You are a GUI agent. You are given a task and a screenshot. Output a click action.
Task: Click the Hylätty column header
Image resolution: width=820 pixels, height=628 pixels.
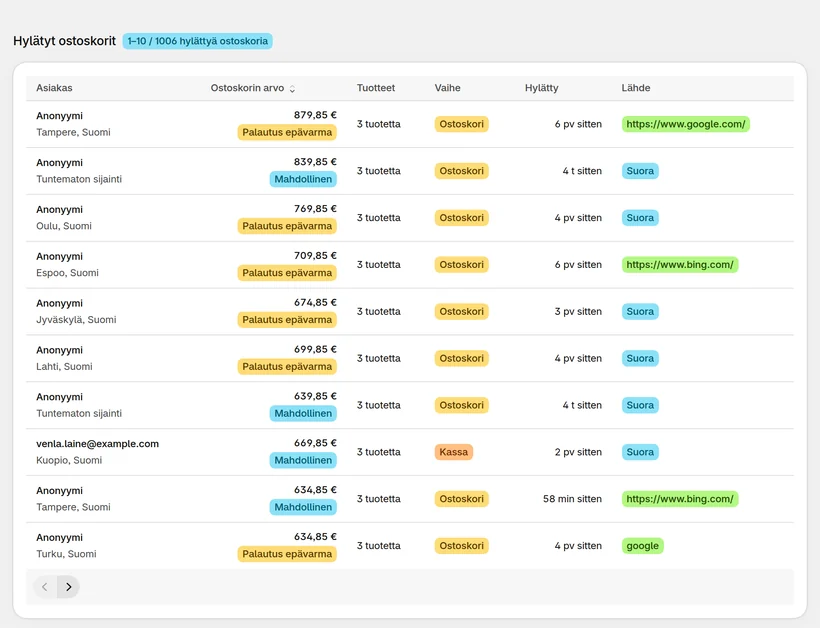pos(541,88)
